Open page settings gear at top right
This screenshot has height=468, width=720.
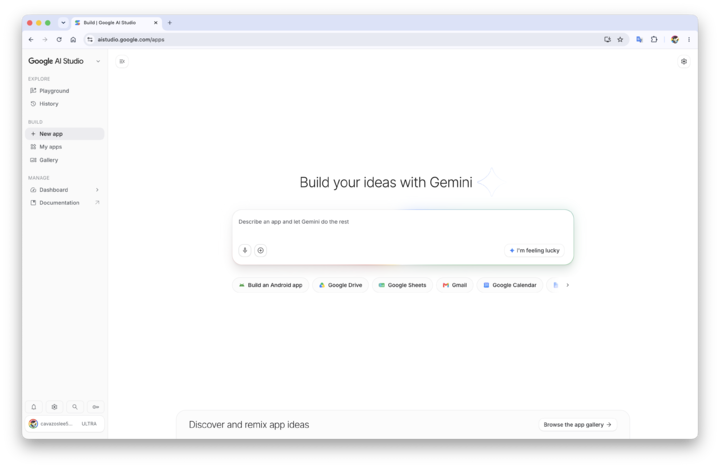click(684, 62)
